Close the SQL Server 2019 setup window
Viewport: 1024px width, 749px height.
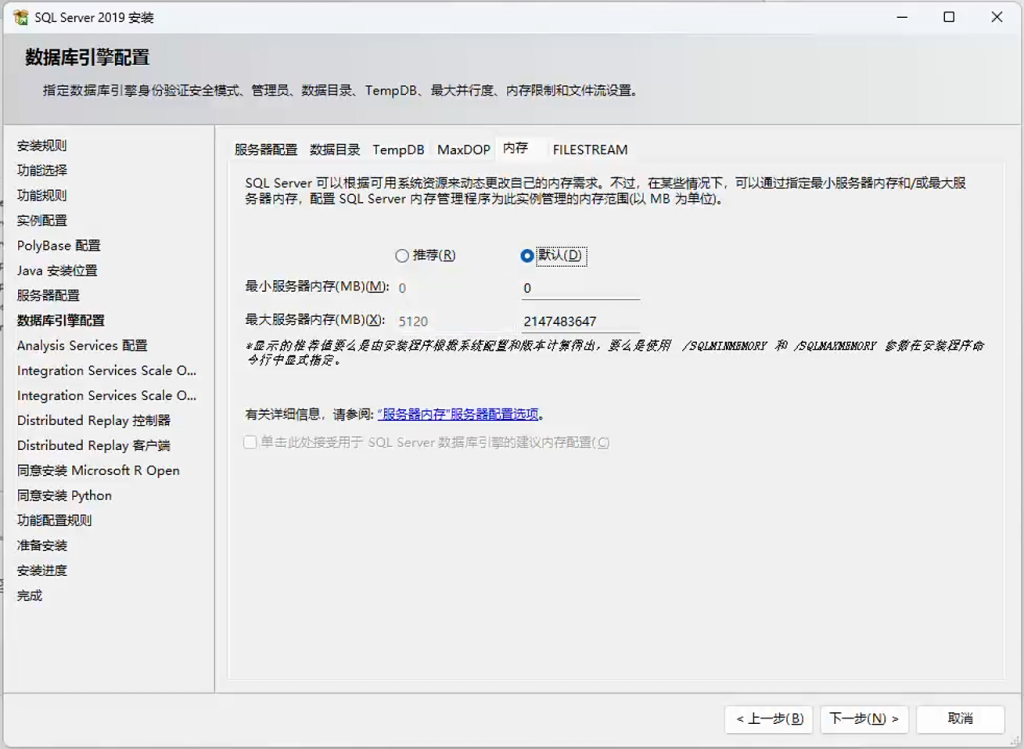[x=997, y=17]
